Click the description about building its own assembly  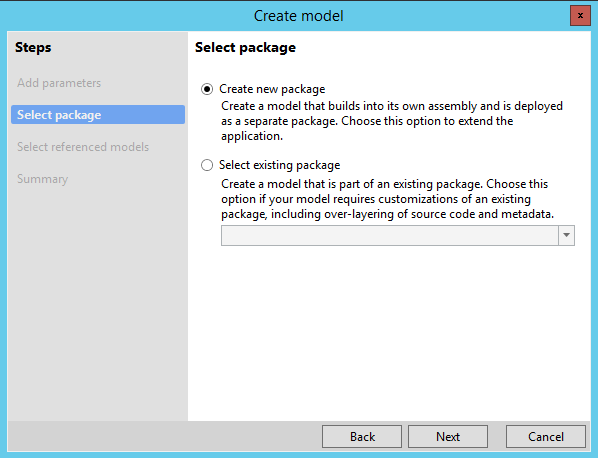[x=392, y=121]
